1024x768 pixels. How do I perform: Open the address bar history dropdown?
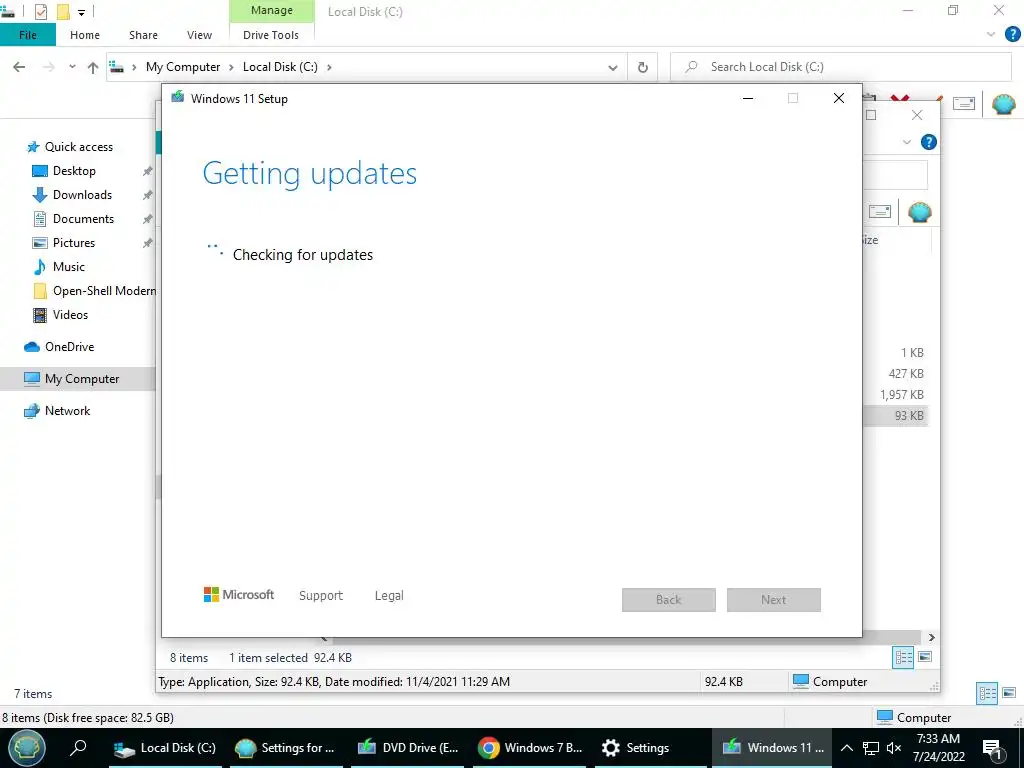point(613,67)
